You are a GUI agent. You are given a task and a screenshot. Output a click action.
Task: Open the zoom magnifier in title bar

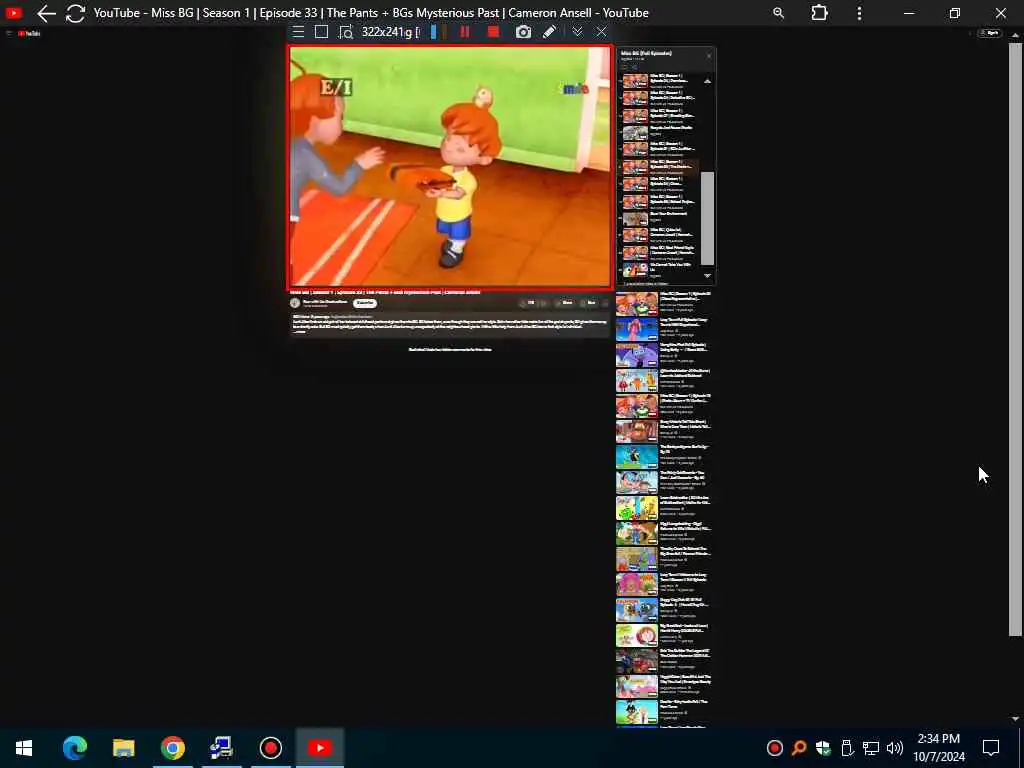coord(778,13)
